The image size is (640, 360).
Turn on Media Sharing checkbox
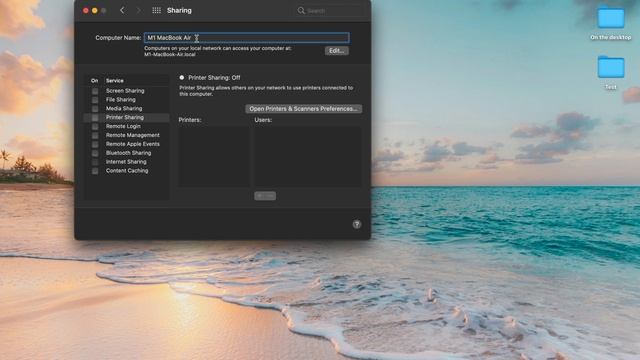click(95, 109)
